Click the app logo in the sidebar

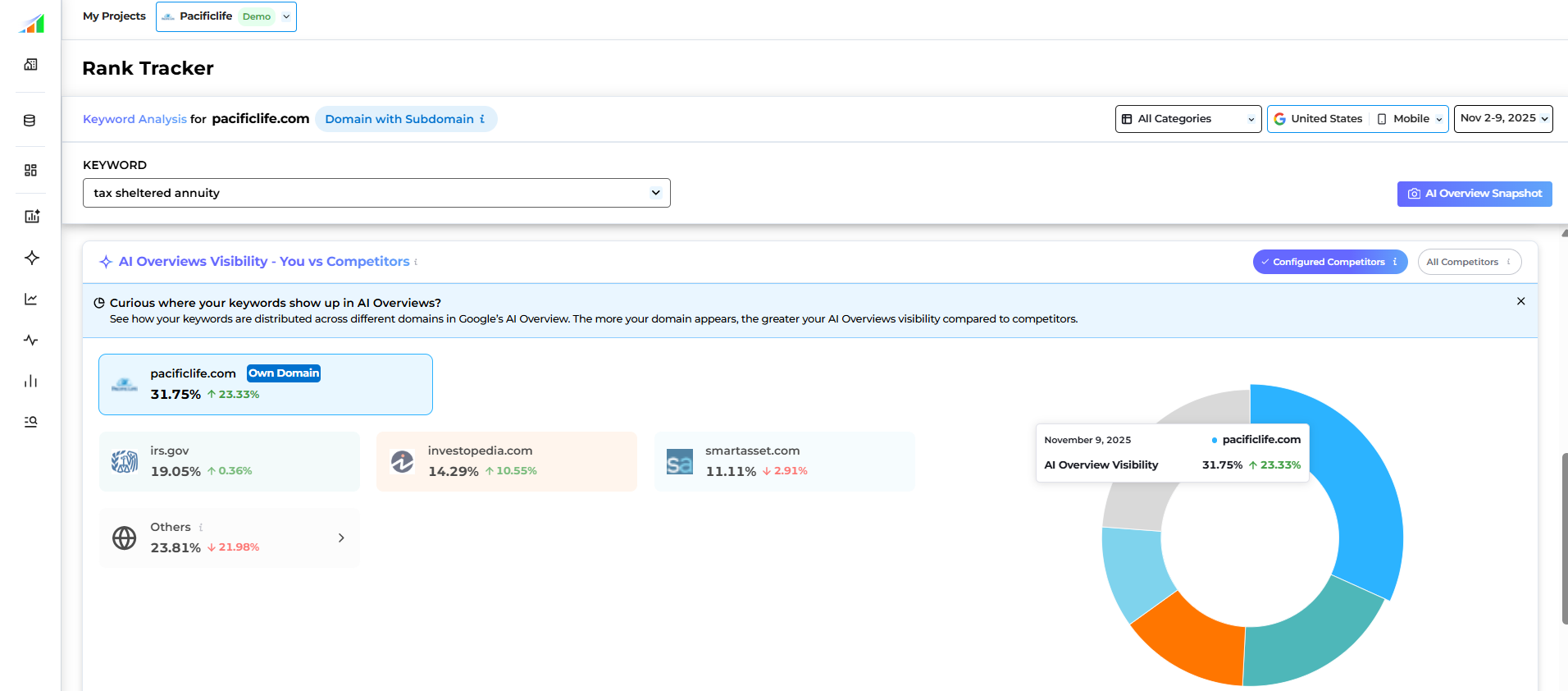31,24
